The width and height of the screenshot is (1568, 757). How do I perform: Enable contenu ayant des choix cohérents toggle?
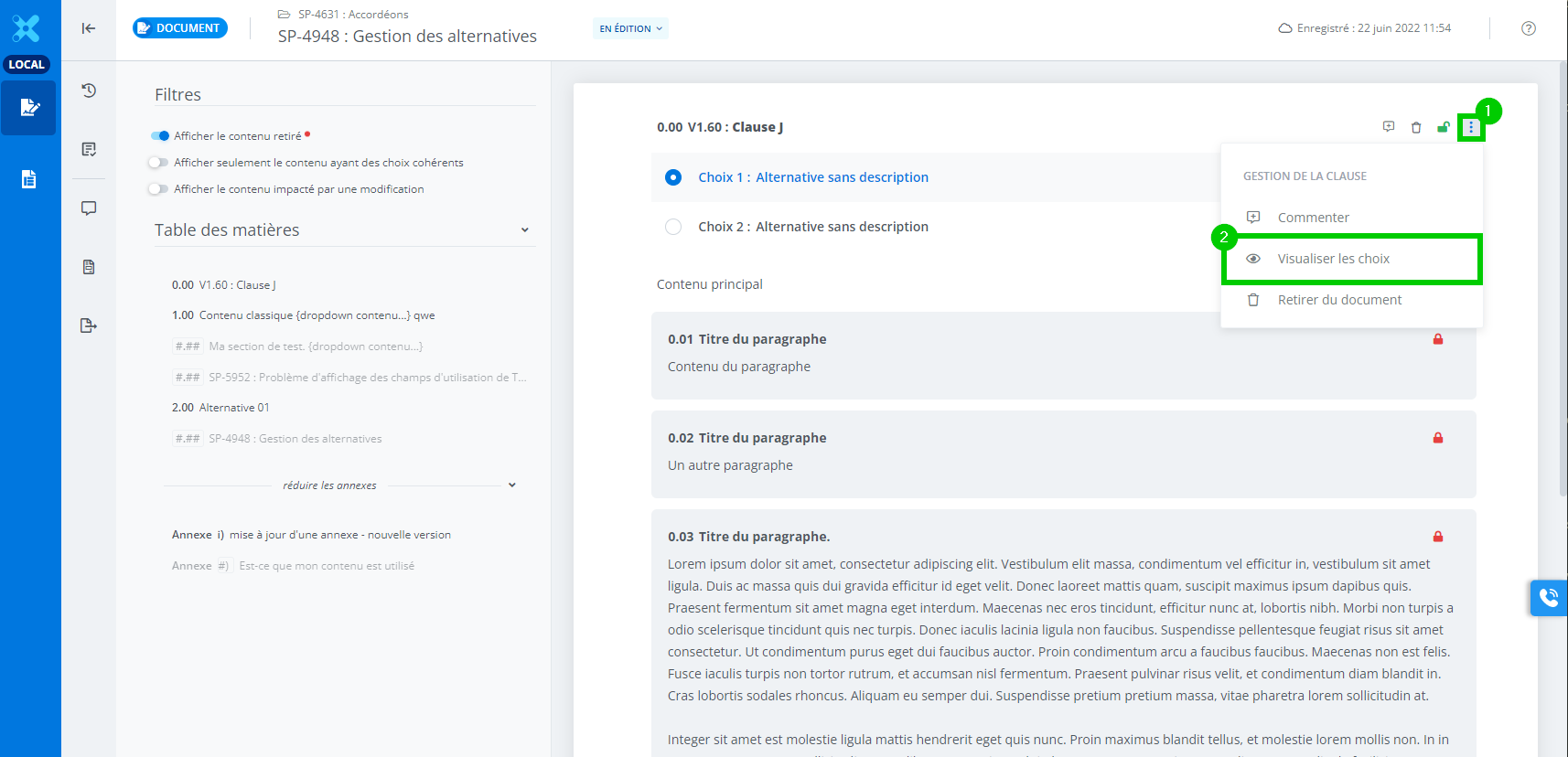[x=159, y=163]
